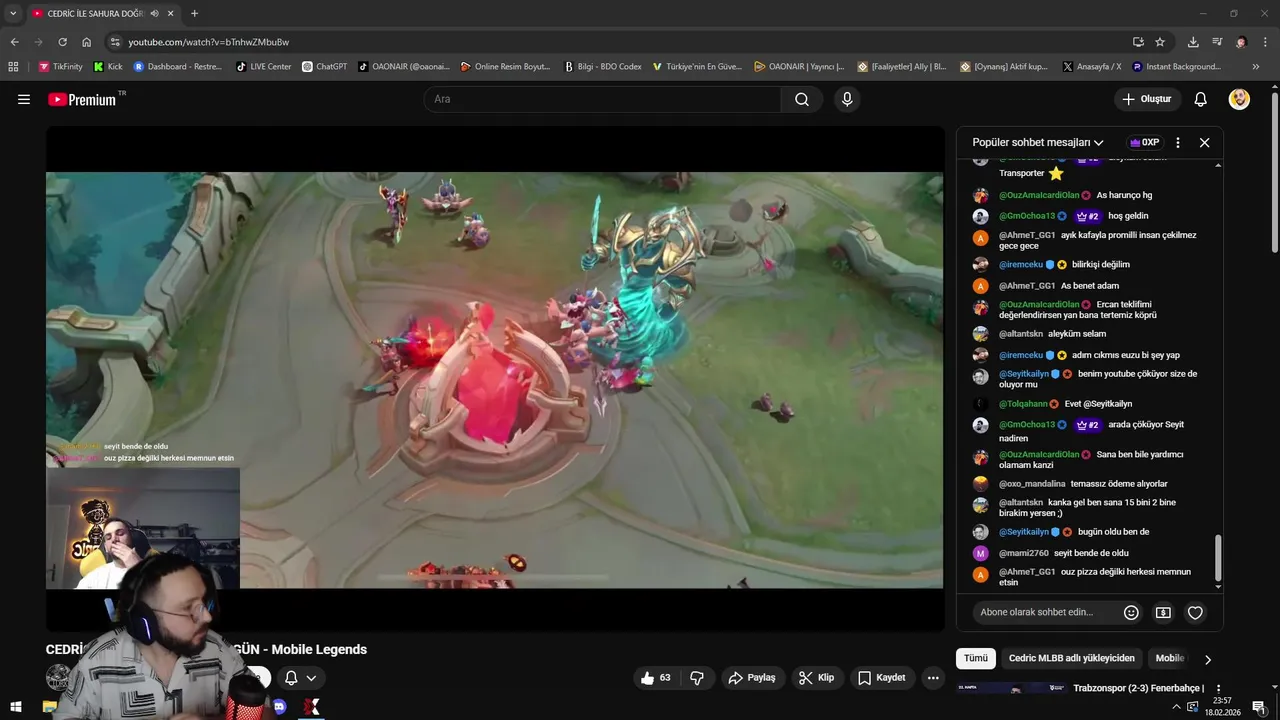Go to browser home page
Viewport: 1280px width, 720px height.
[87, 42]
